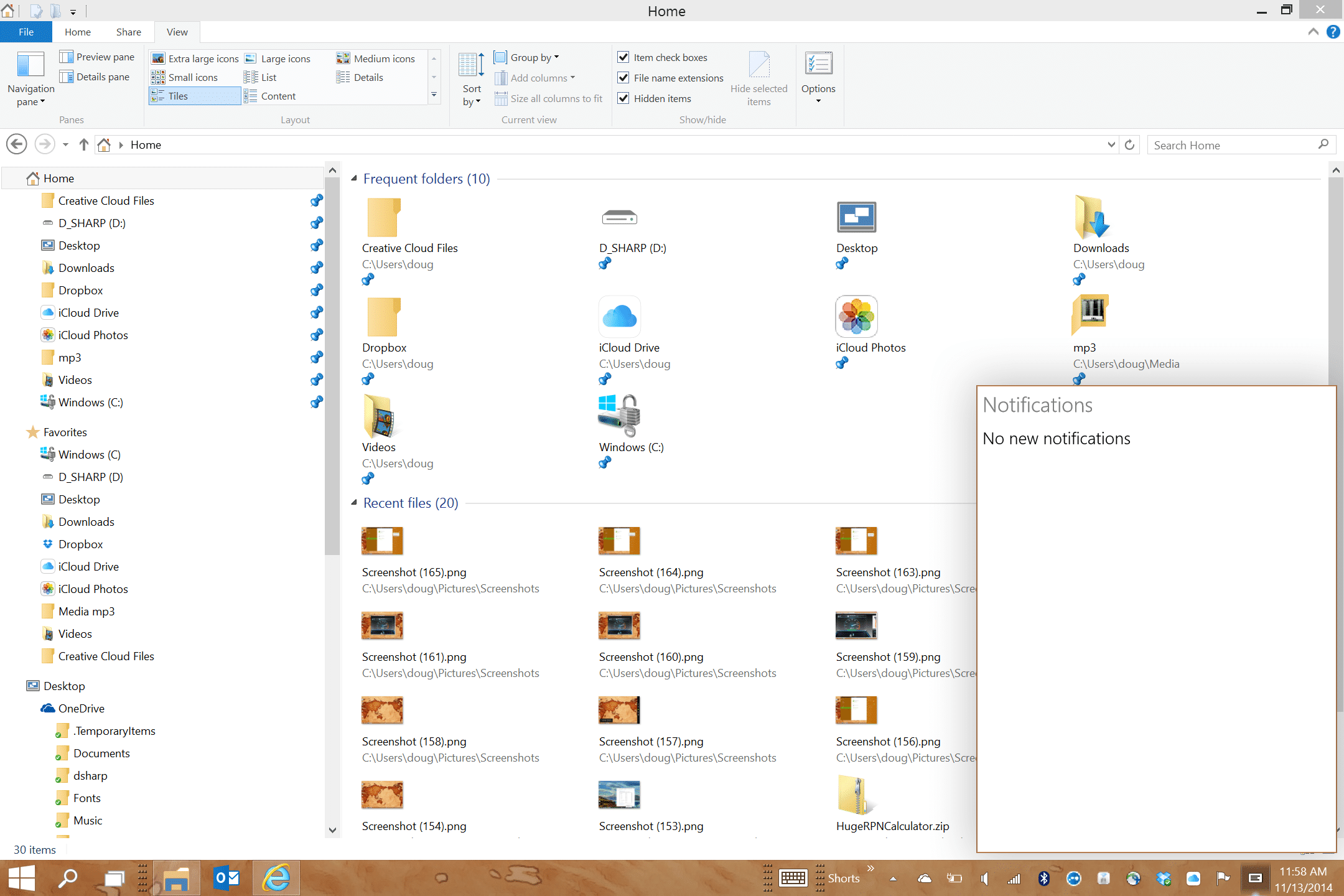Screen dimensions: 1344x896
Task: Click Hide selected items icon
Action: point(758,78)
